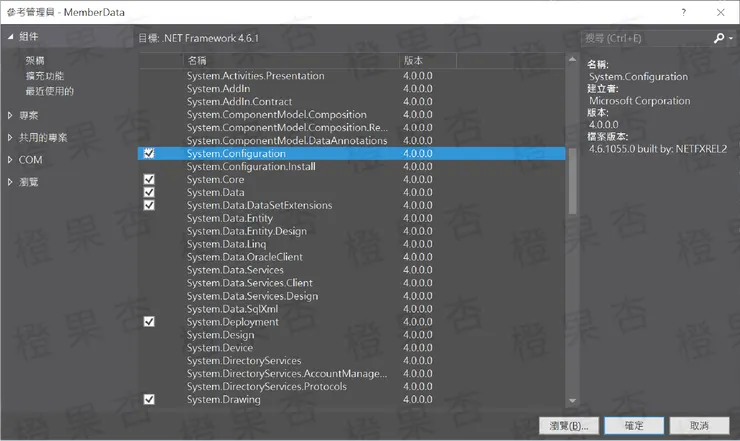Image resolution: width=740 pixels, height=441 pixels.
Task: Select System.Configuration.Install row
Action: click(352, 166)
